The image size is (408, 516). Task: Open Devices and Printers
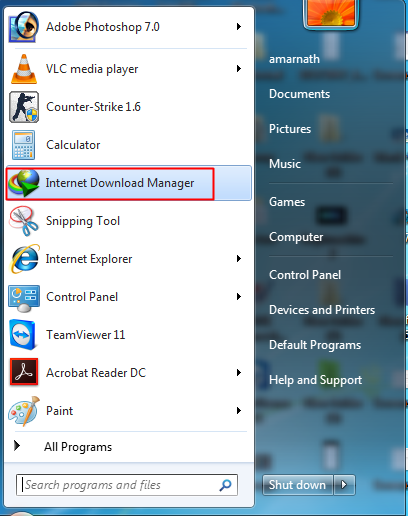[322, 310]
